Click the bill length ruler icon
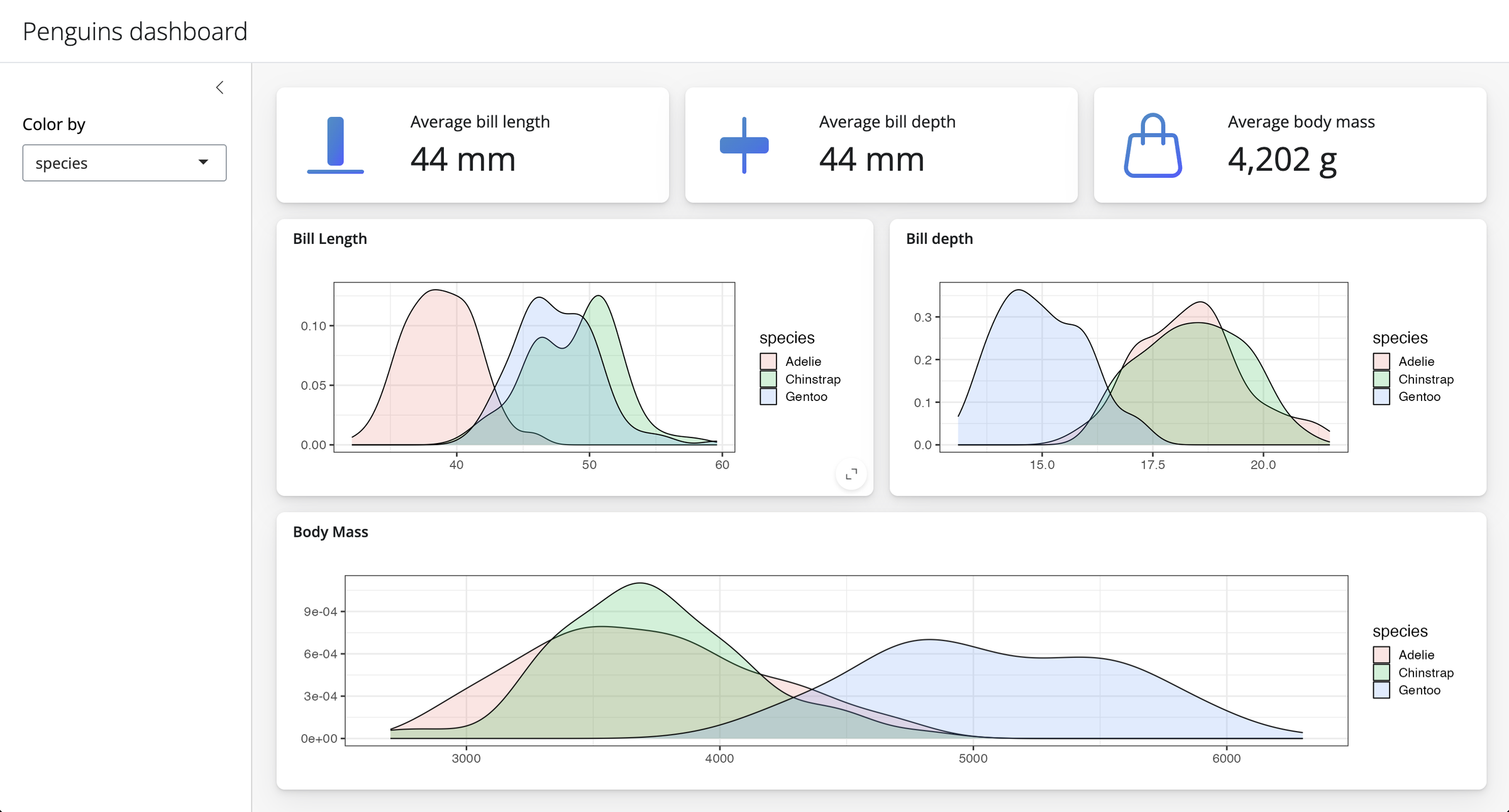Image resolution: width=1509 pixels, height=812 pixels. click(x=336, y=145)
